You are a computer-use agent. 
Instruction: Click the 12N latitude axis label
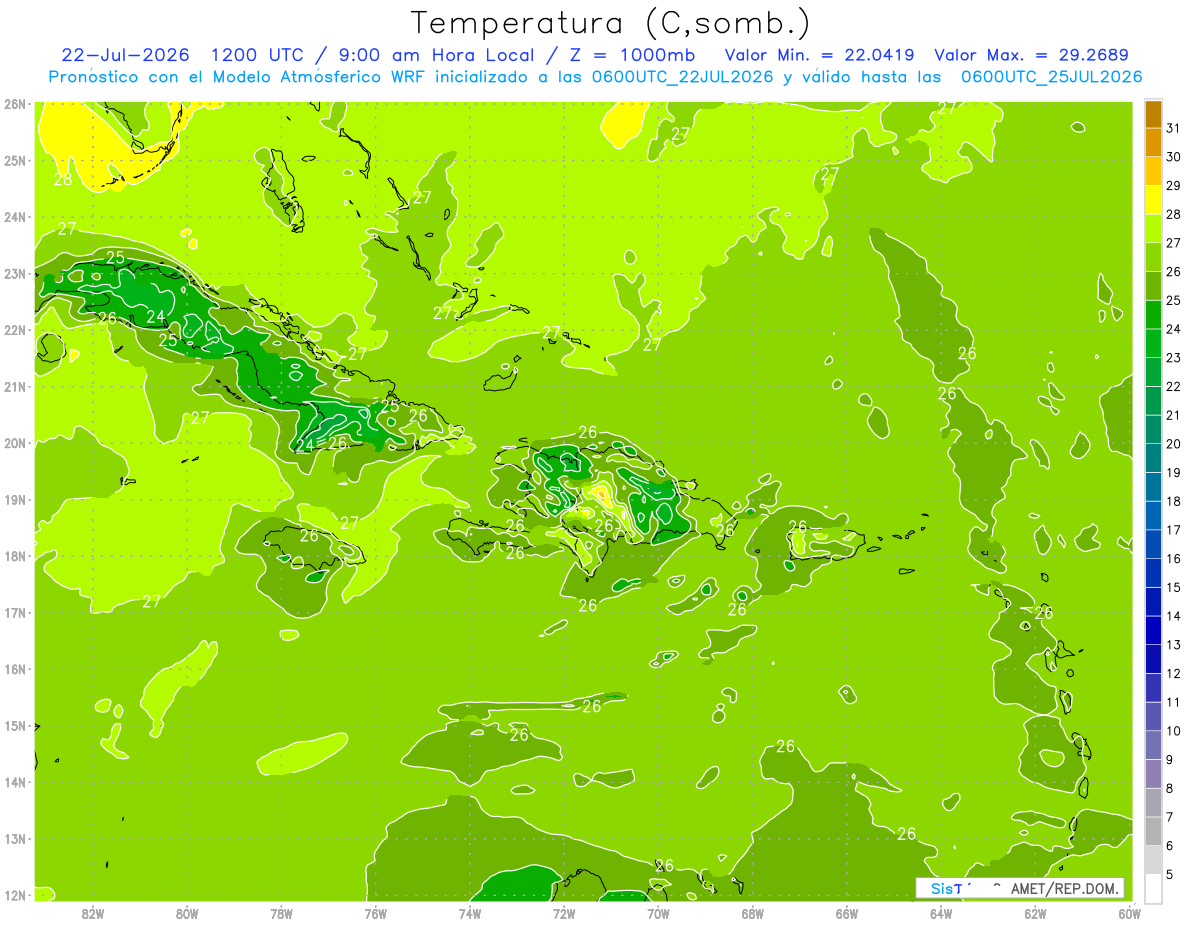pos(14,895)
